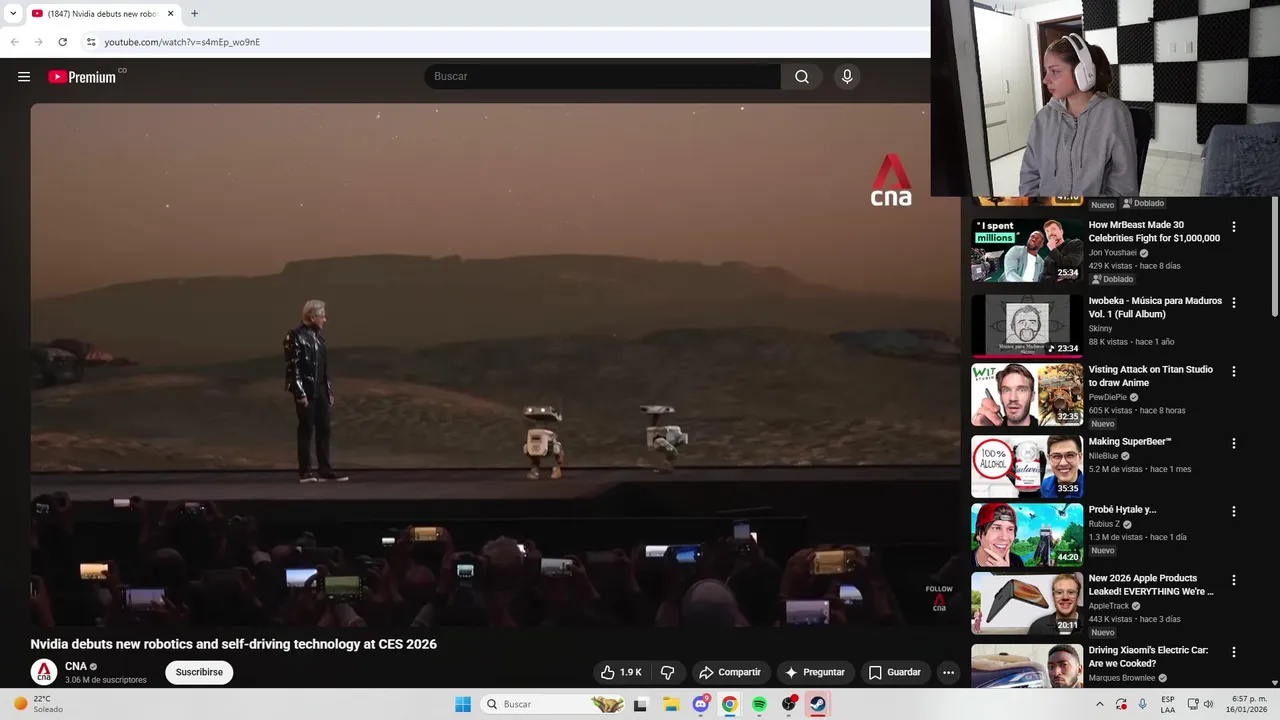Click channel name NileBlue
This screenshot has height=720, width=1280.
(x=1103, y=456)
